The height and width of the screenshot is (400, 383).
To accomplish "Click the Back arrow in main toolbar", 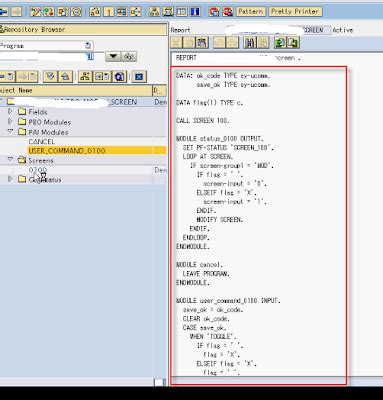I will 4,12.
